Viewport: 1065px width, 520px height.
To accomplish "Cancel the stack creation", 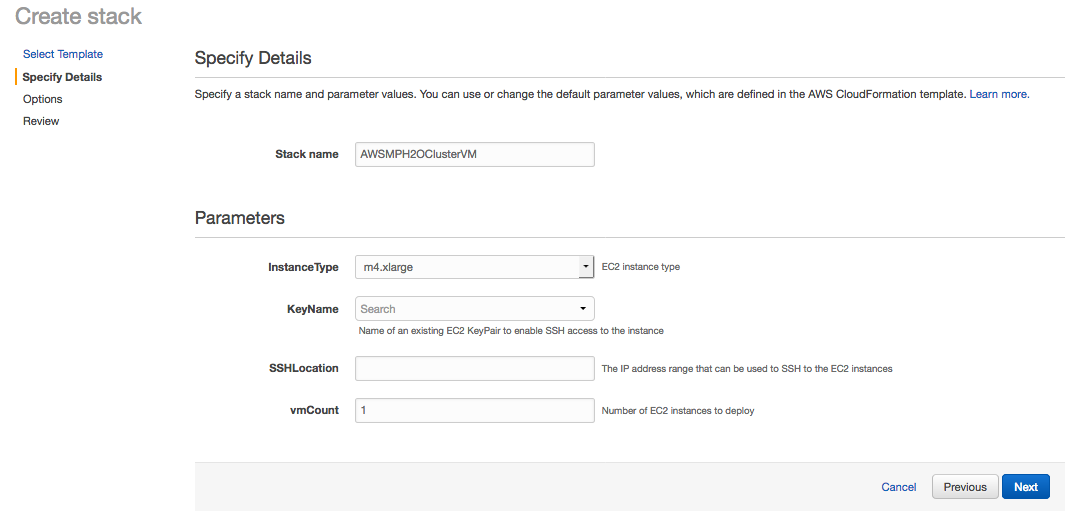I will (898, 487).
